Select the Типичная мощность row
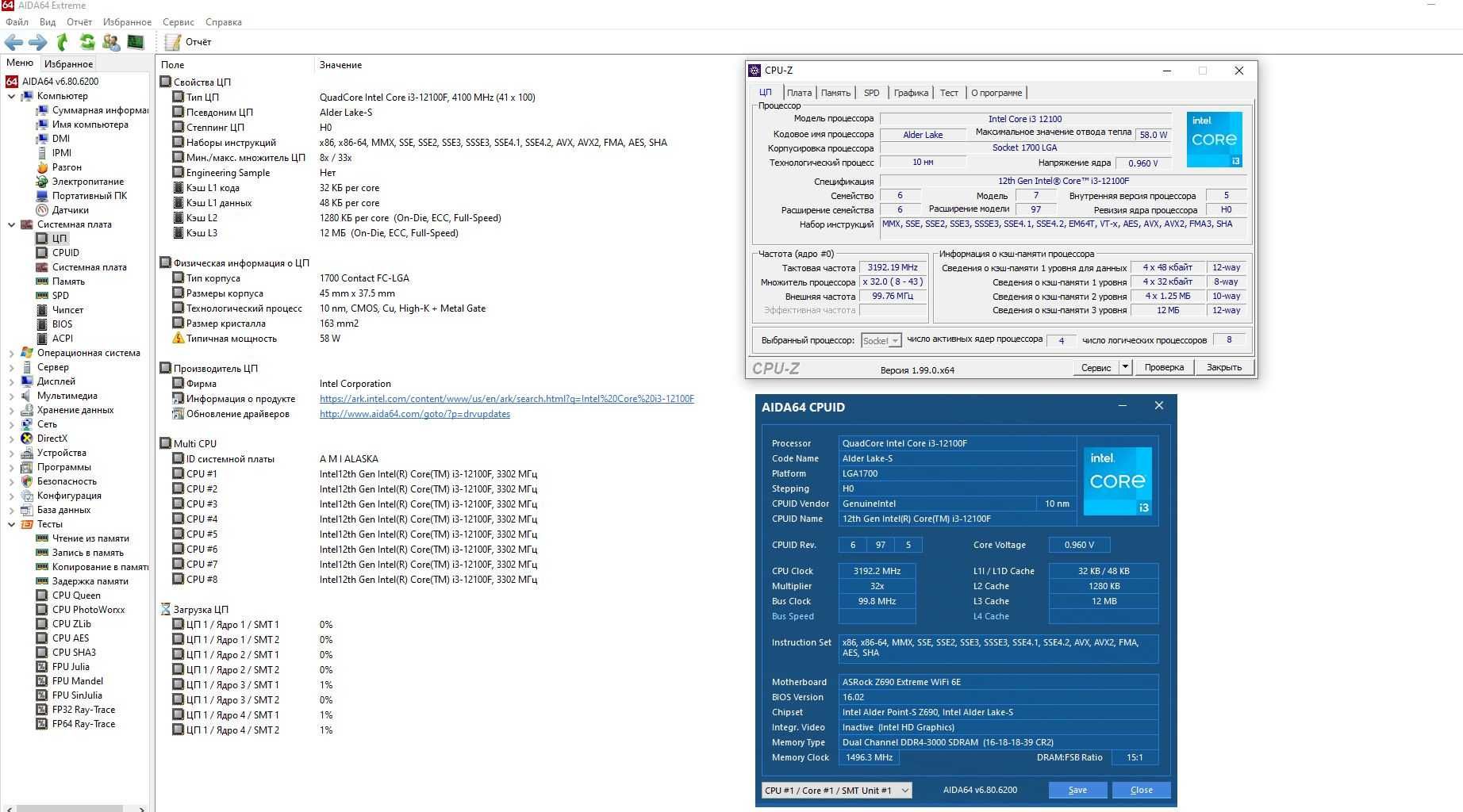1463x812 pixels. (x=231, y=339)
